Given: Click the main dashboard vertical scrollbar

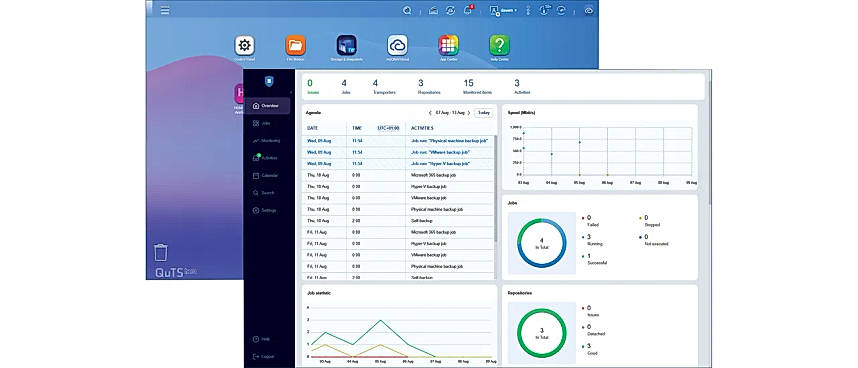Looking at the screenshot, I should pos(709,142).
